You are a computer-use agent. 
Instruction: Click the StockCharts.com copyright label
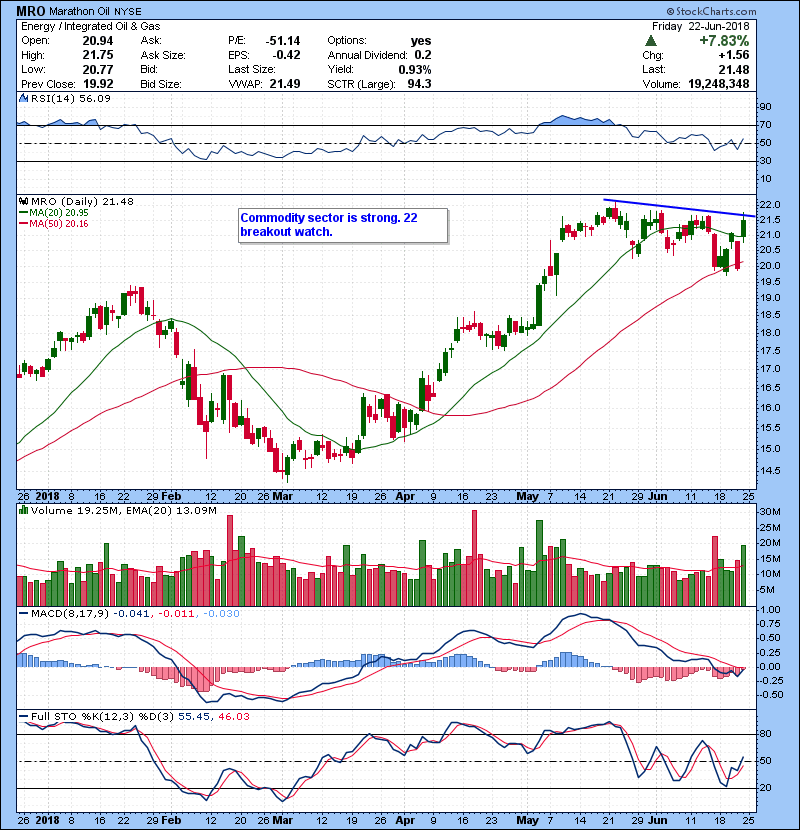click(x=711, y=11)
